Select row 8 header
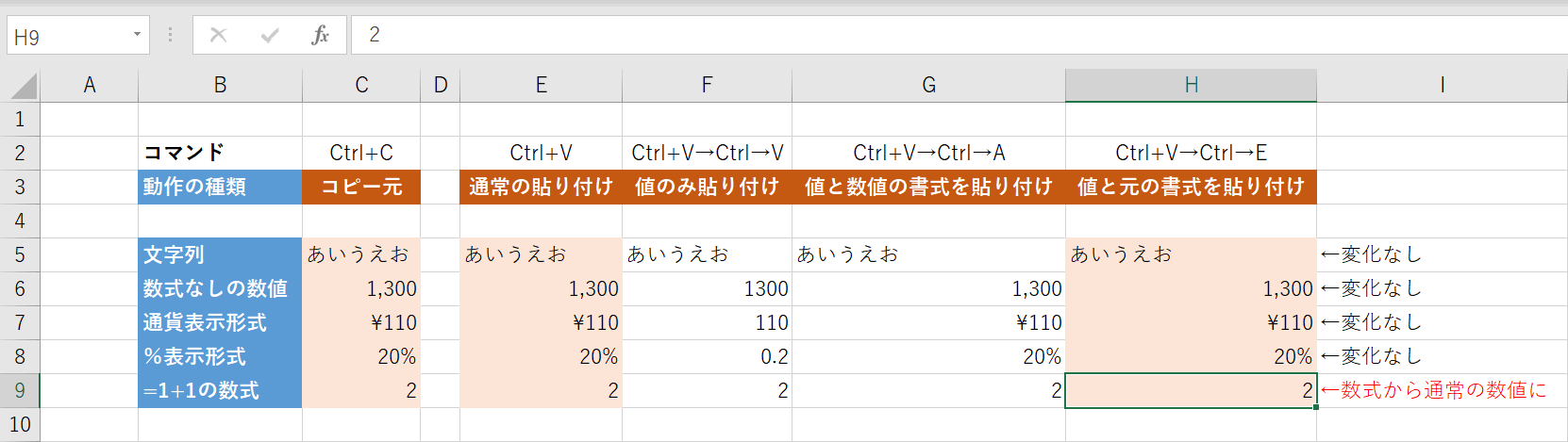The width and height of the screenshot is (1568, 442). (x=20, y=356)
